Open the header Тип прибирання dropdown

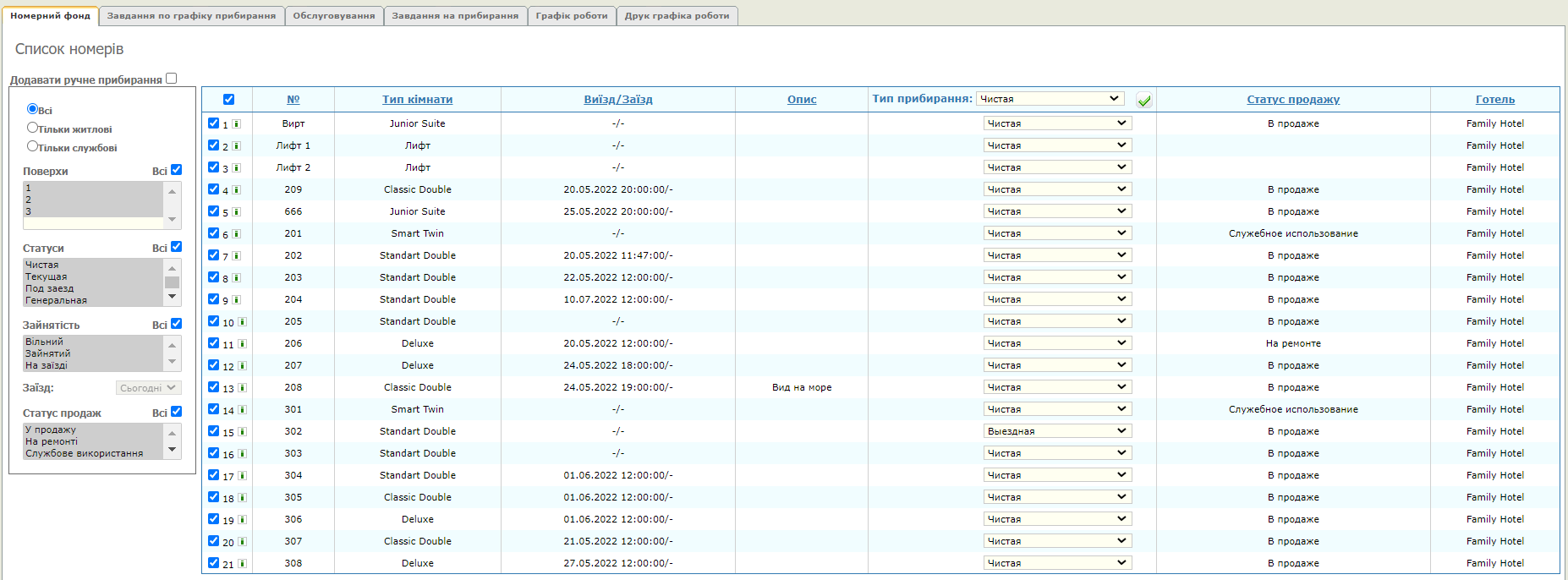tap(1050, 99)
